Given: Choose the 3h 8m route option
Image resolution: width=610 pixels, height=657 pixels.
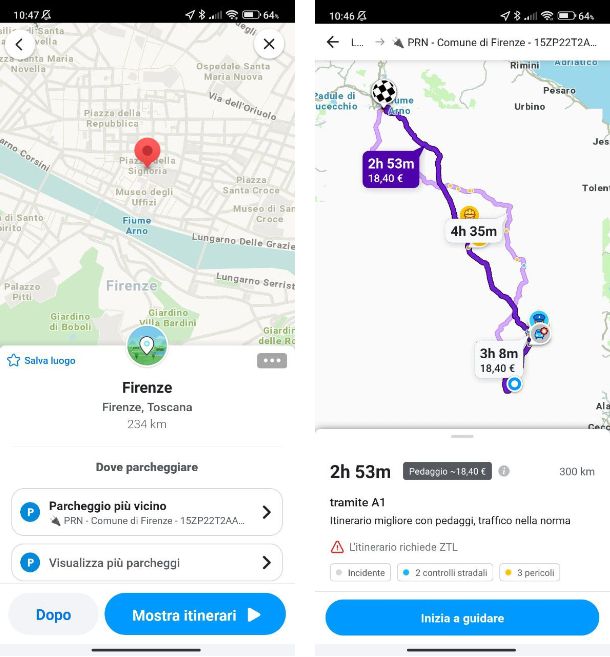Looking at the screenshot, I should point(498,358).
